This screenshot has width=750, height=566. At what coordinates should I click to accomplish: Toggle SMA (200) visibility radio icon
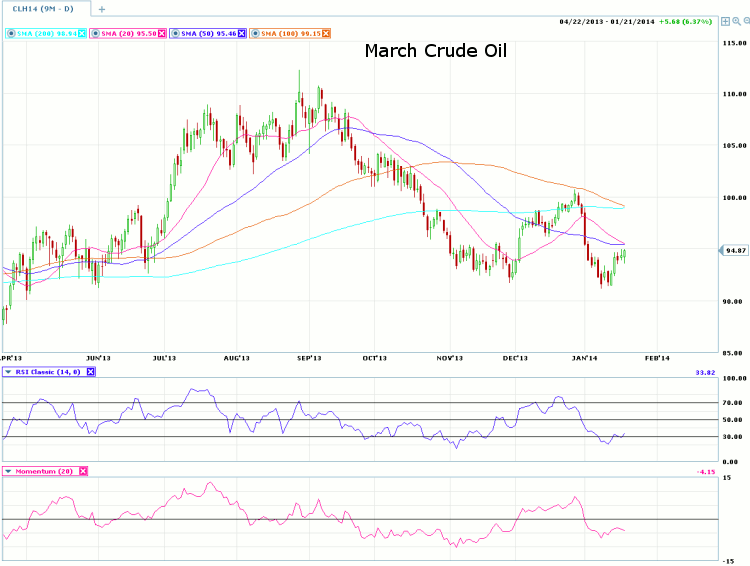pos(9,34)
